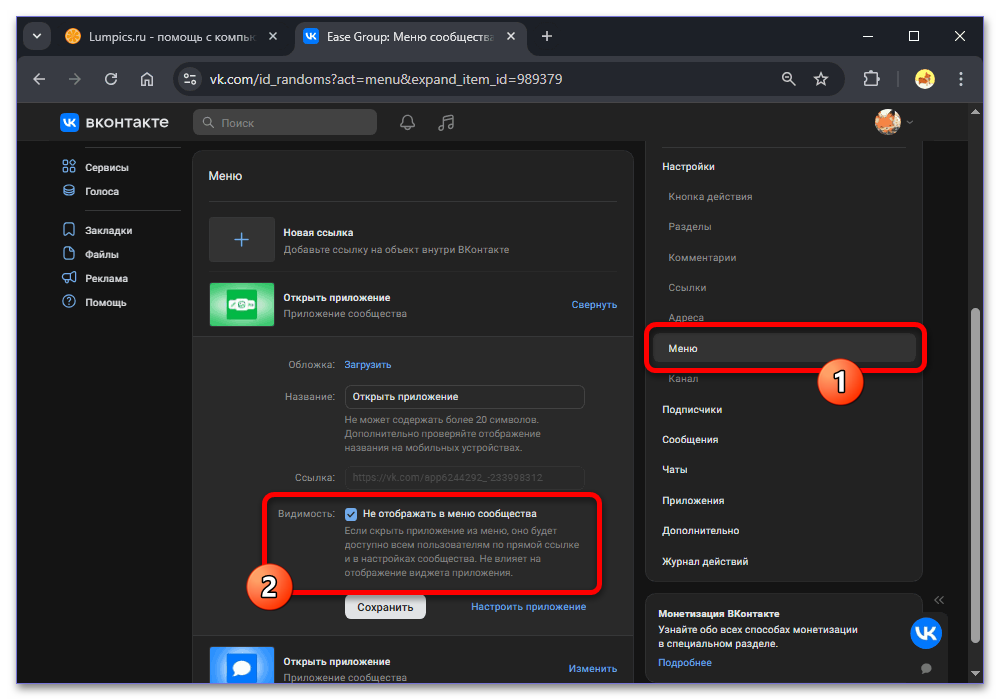Click the blue chat app thumbnail
The height and width of the screenshot is (700, 1000).
tap(242, 666)
